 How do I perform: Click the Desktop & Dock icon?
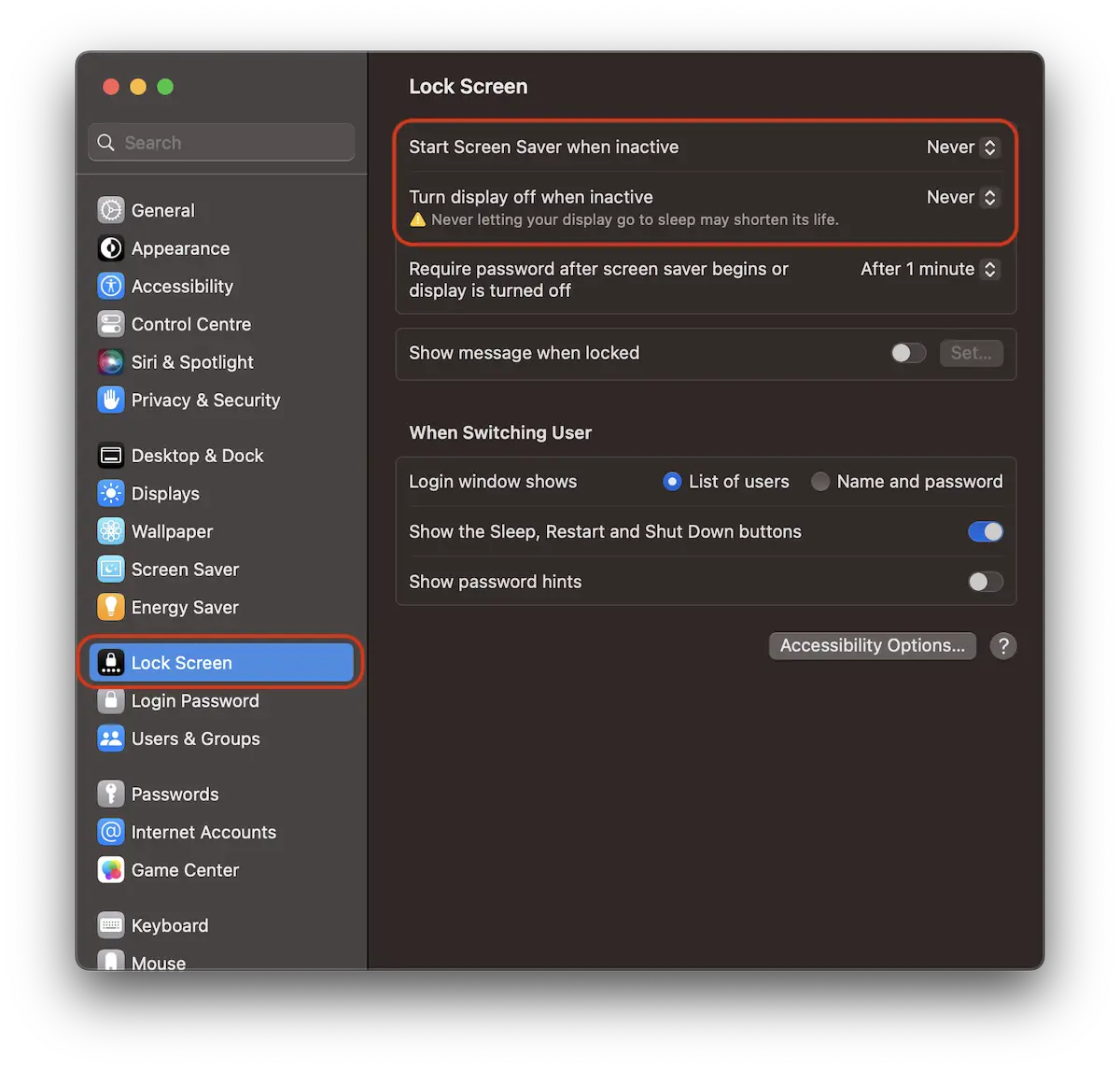point(111,456)
